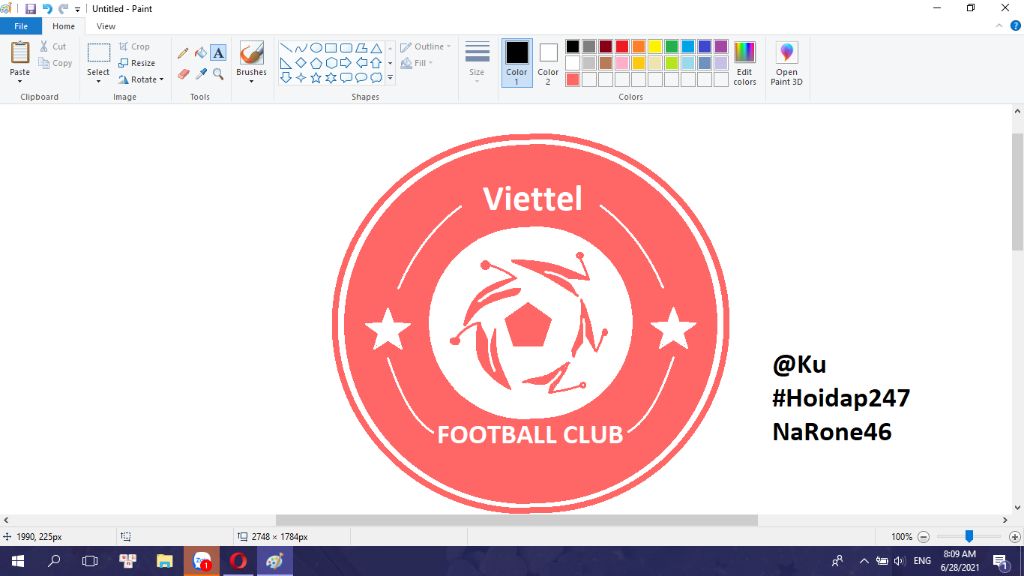Screen dimensions: 1024x576
Task: Pick the red color swatch
Action: click(x=622, y=46)
